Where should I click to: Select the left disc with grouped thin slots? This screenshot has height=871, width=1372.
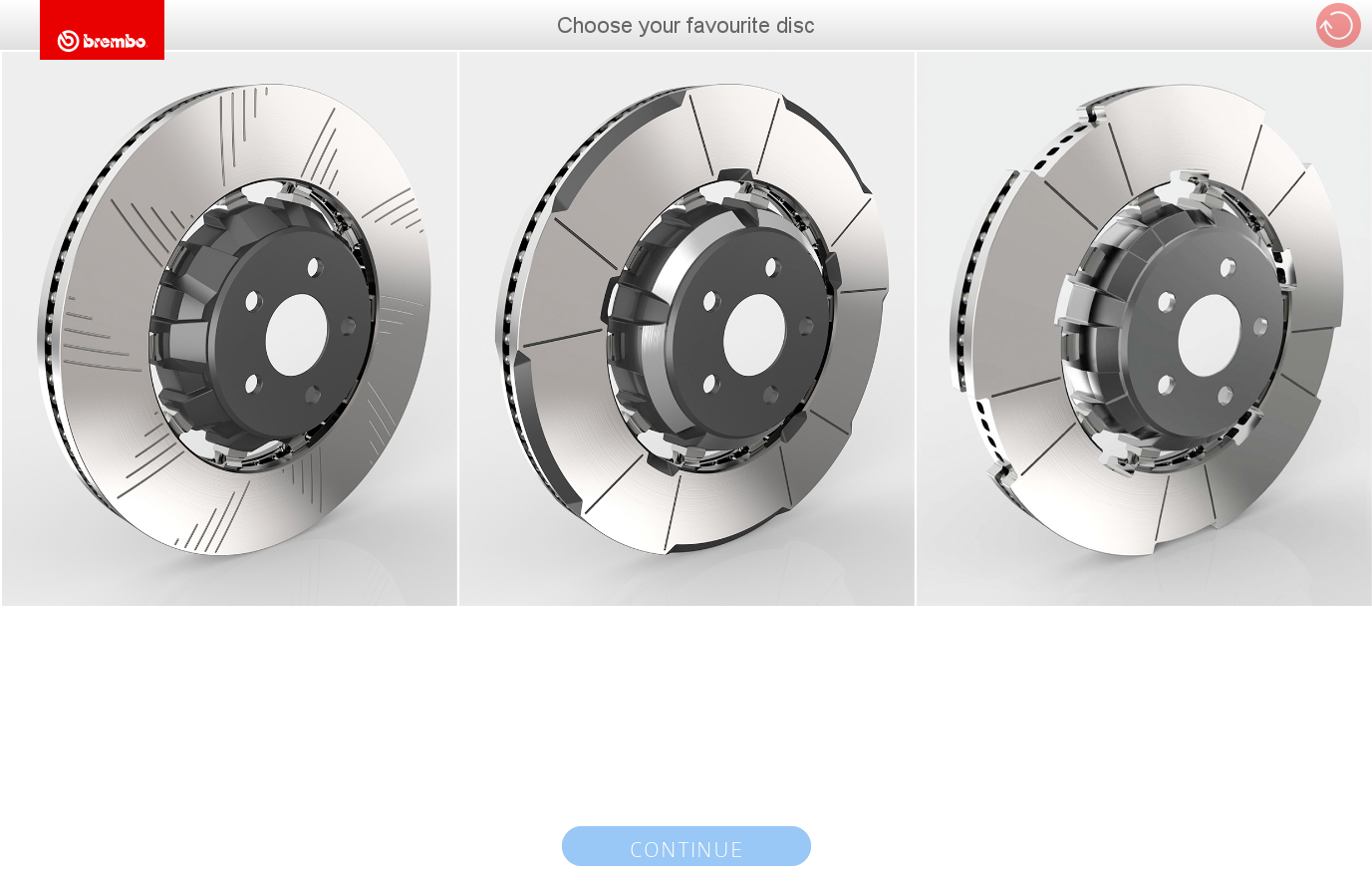tap(229, 329)
